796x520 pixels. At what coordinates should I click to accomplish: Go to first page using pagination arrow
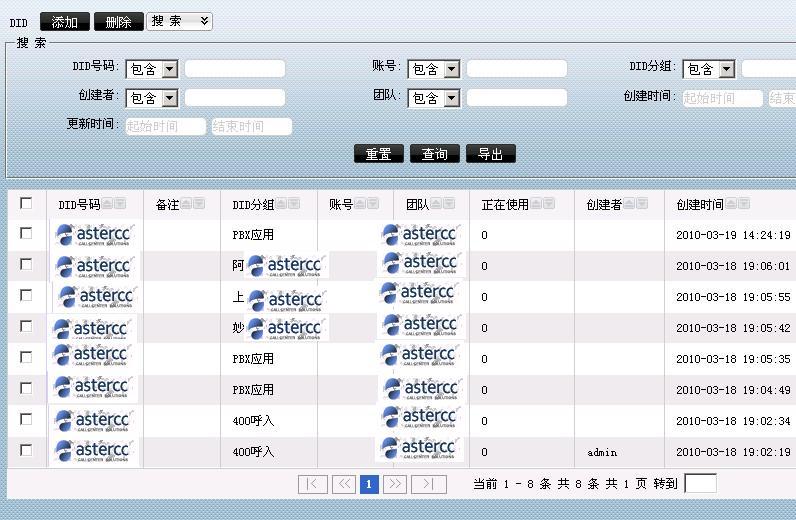click(313, 484)
